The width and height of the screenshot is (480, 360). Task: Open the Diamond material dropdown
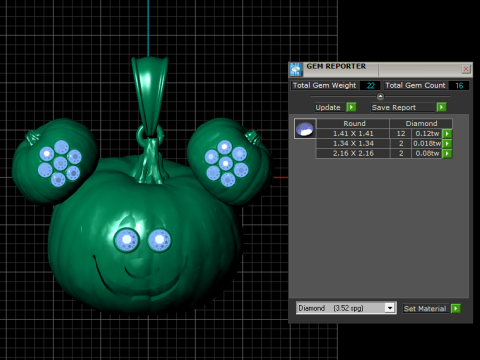[x=389, y=308]
